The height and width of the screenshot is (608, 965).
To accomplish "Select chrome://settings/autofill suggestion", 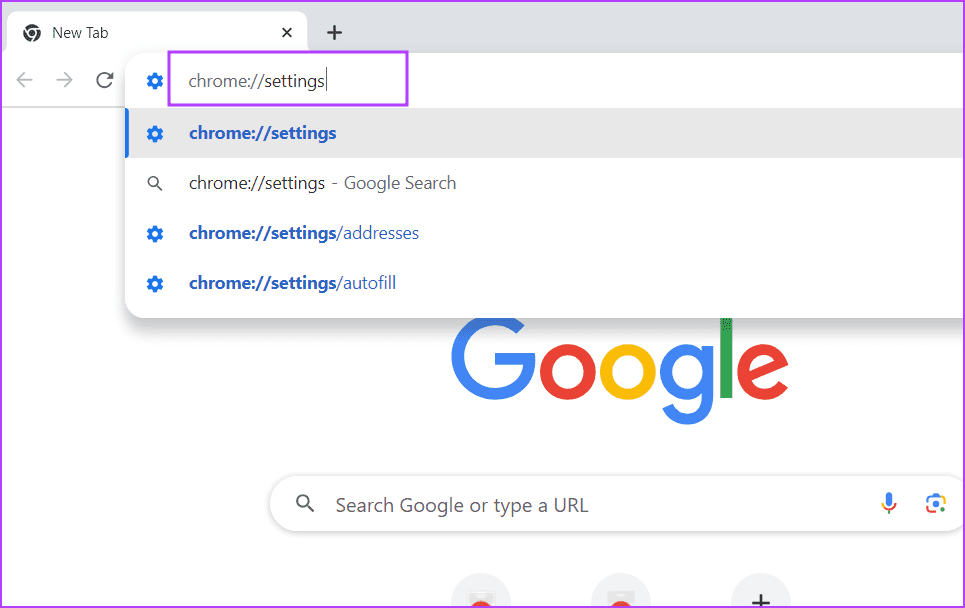I will point(292,283).
